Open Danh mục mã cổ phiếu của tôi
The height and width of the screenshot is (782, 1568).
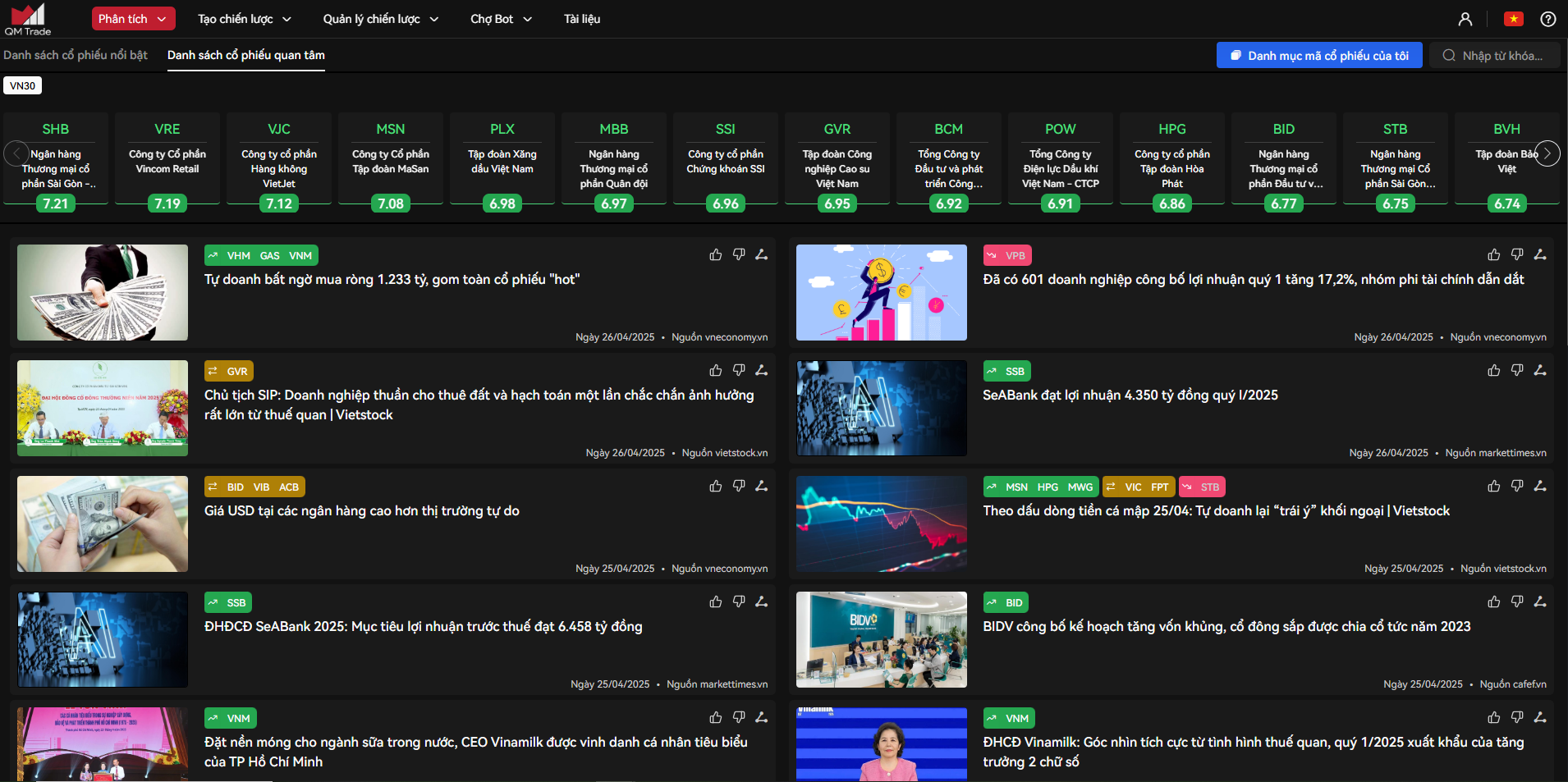point(1319,56)
